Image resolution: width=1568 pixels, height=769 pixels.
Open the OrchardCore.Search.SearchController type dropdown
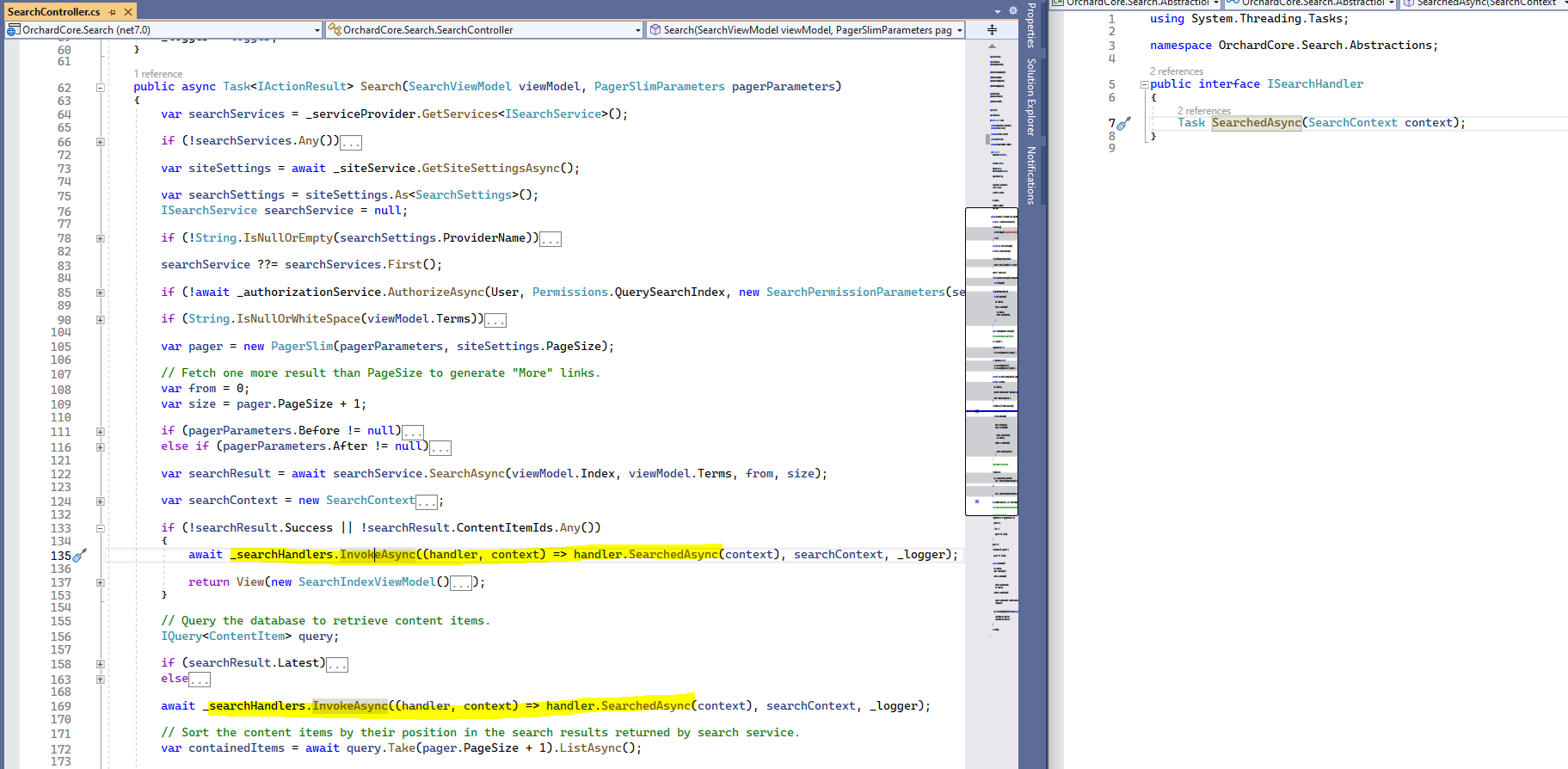638,30
